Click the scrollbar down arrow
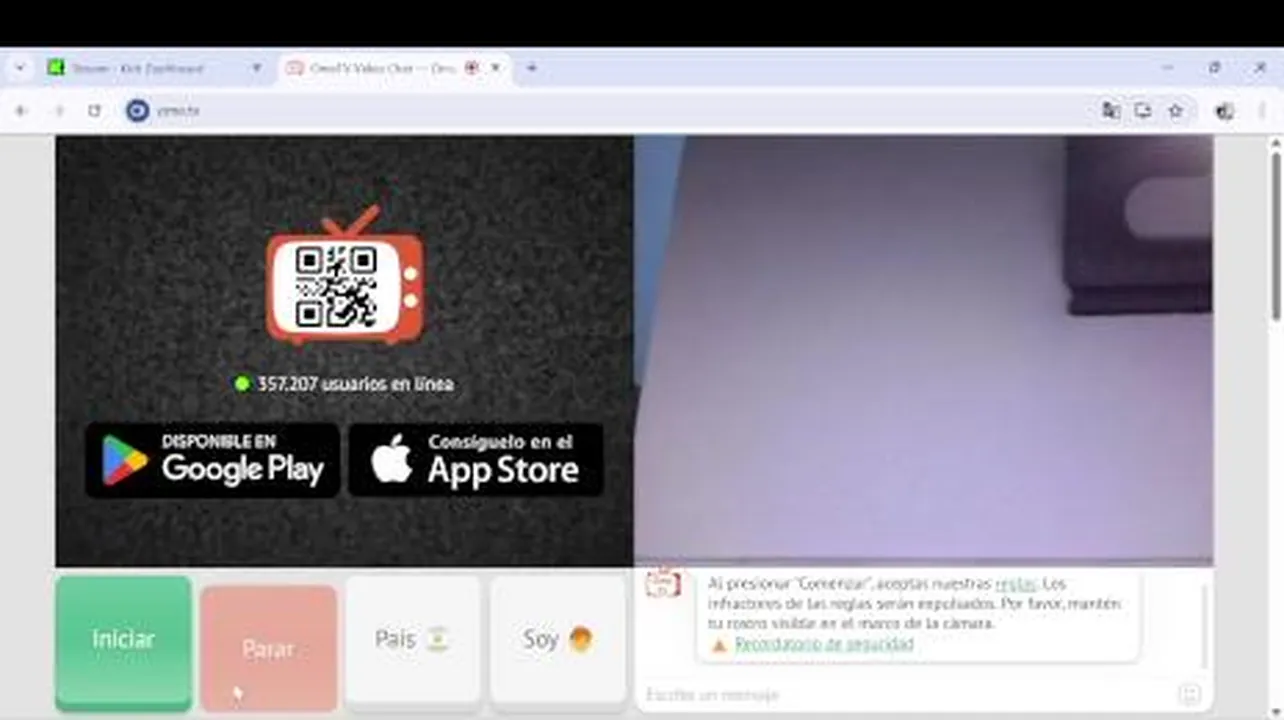 point(1276,711)
